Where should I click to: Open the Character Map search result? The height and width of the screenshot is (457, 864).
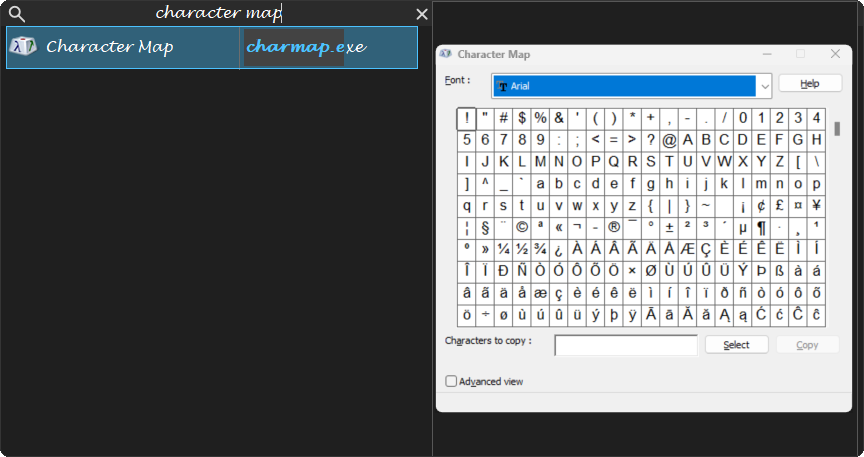click(212, 47)
